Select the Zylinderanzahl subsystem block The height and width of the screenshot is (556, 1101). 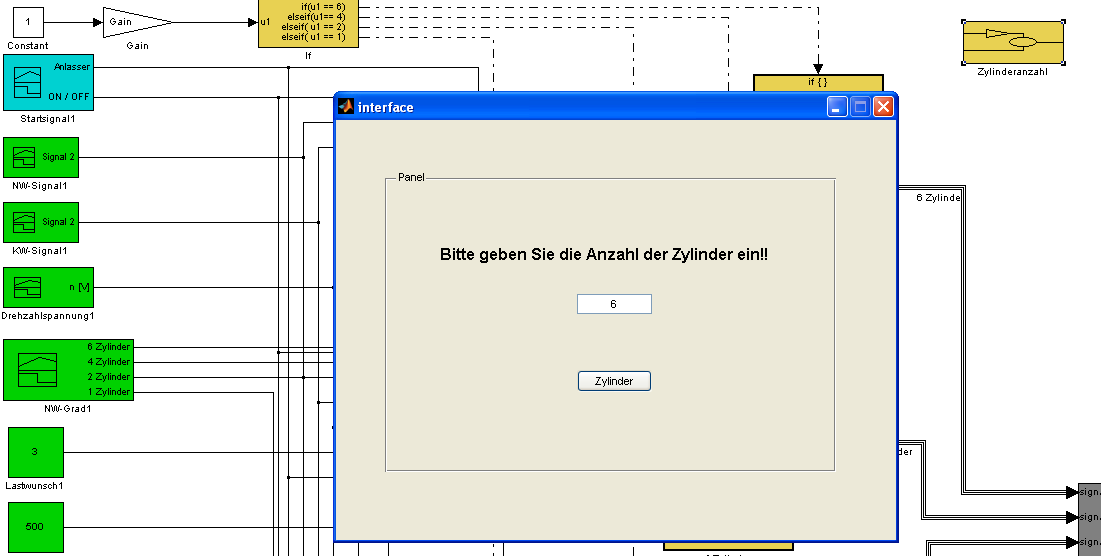click(x=1013, y=42)
